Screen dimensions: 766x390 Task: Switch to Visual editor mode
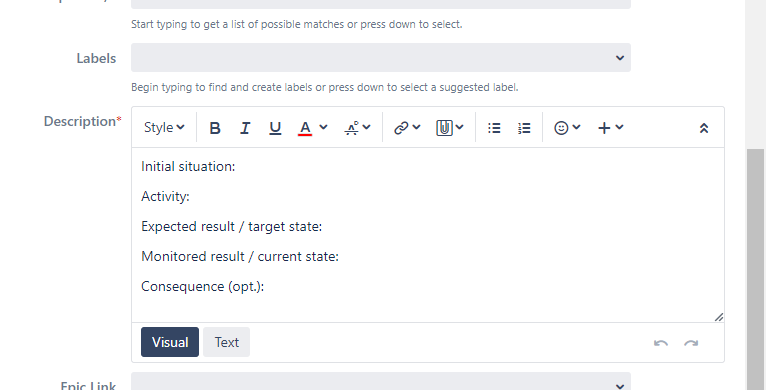[x=170, y=342]
